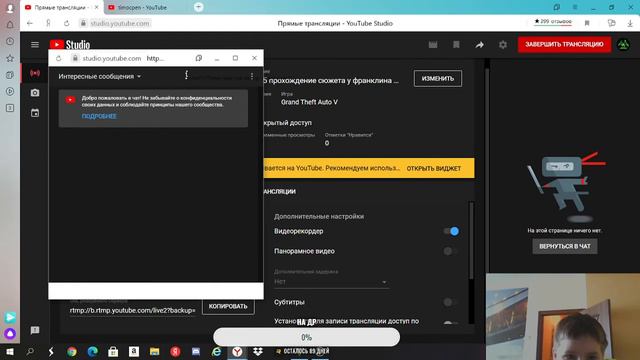Expand the Интересные сообщения chat dropdown
The width and height of the screenshot is (640, 360).
[x=100, y=76]
